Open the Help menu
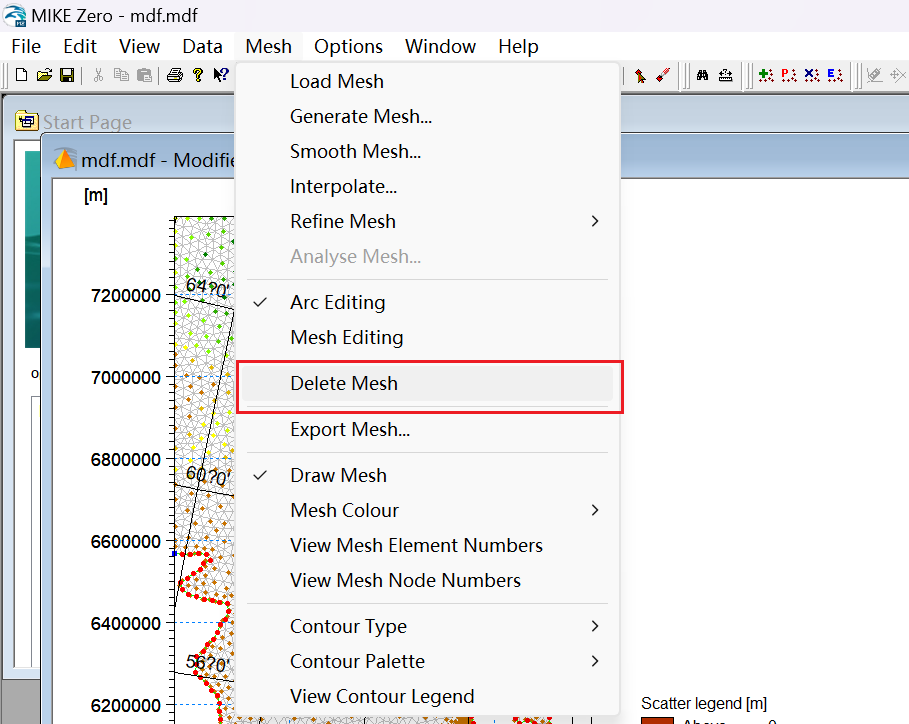The height and width of the screenshot is (724, 909). (x=518, y=46)
